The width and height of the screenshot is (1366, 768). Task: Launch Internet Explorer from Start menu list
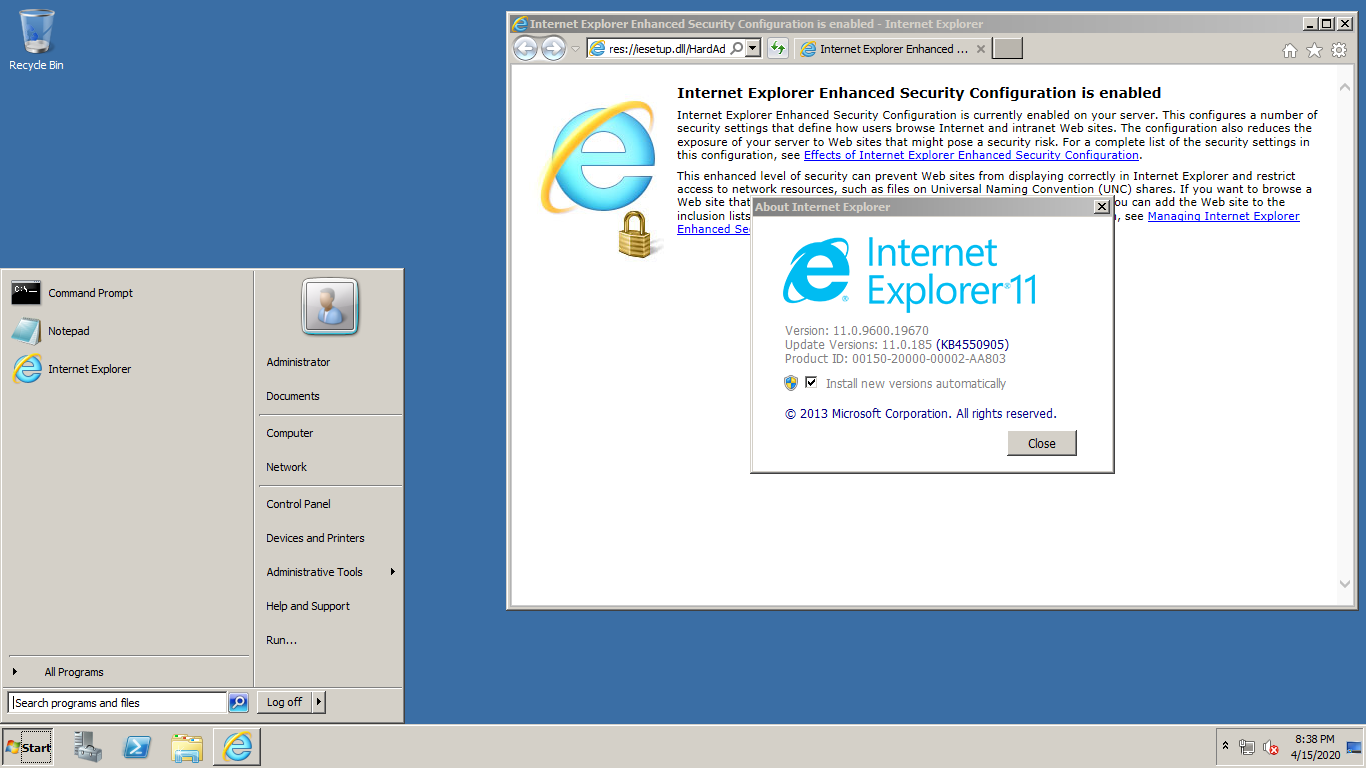pyautogui.click(x=126, y=369)
